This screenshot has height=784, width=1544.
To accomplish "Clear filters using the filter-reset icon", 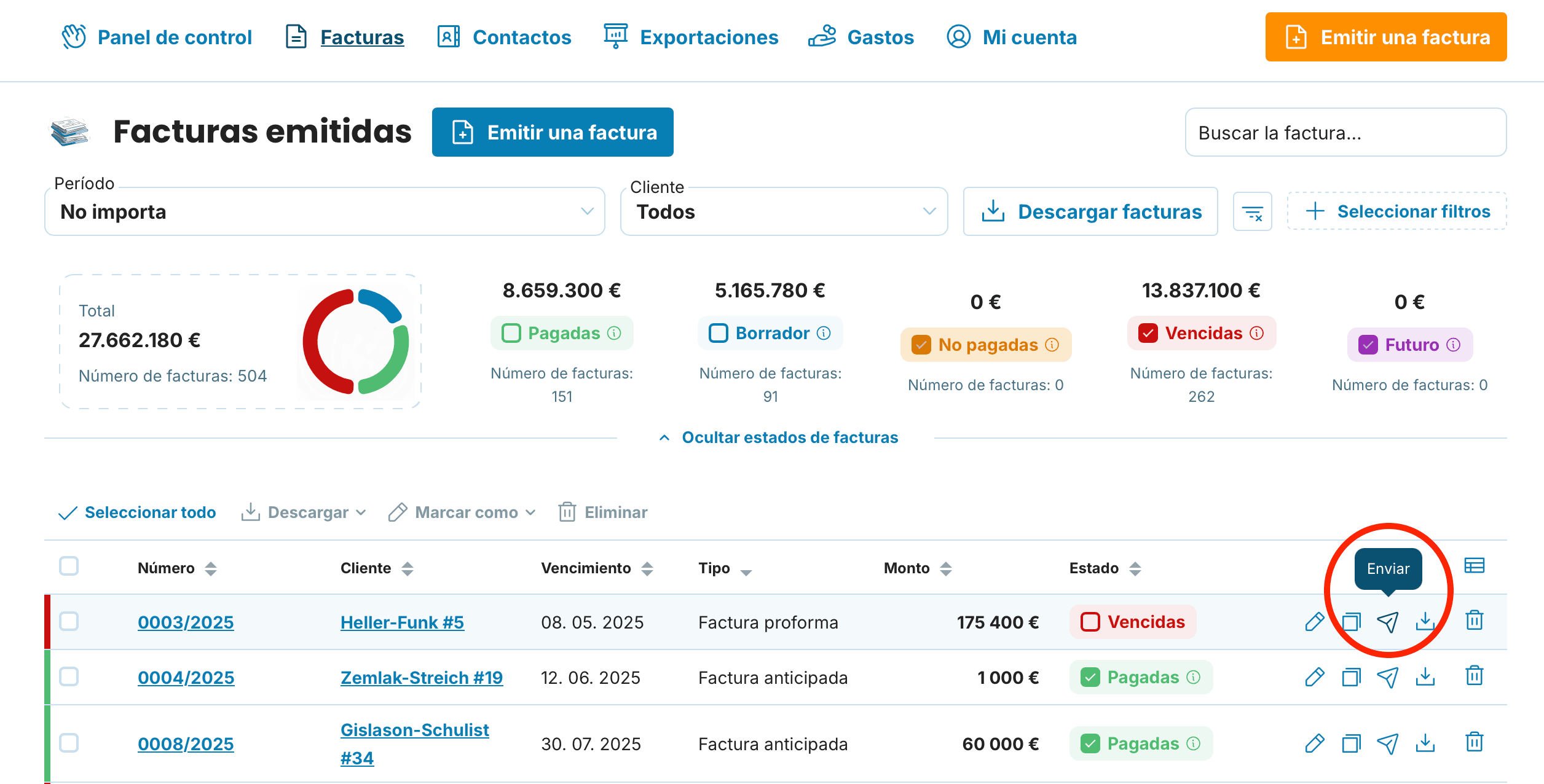I will point(1252,211).
